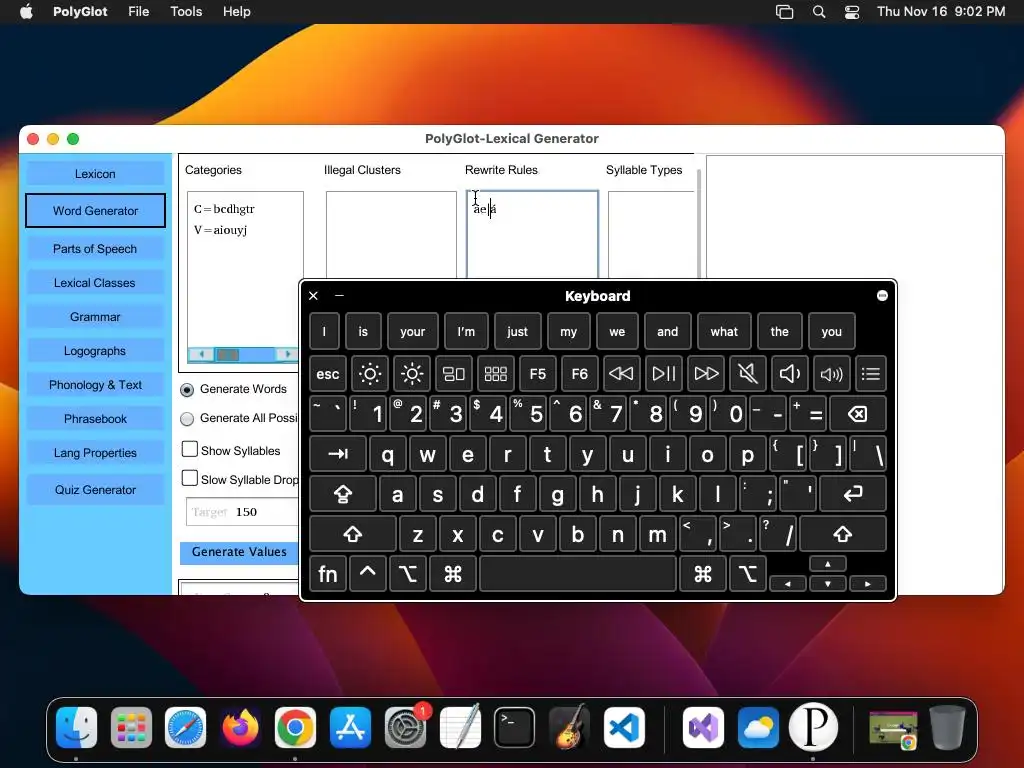The height and width of the screenshot is (768, 1024).
Task: Enable the Show Syllables checkbox
Action: tap(190, 449)
